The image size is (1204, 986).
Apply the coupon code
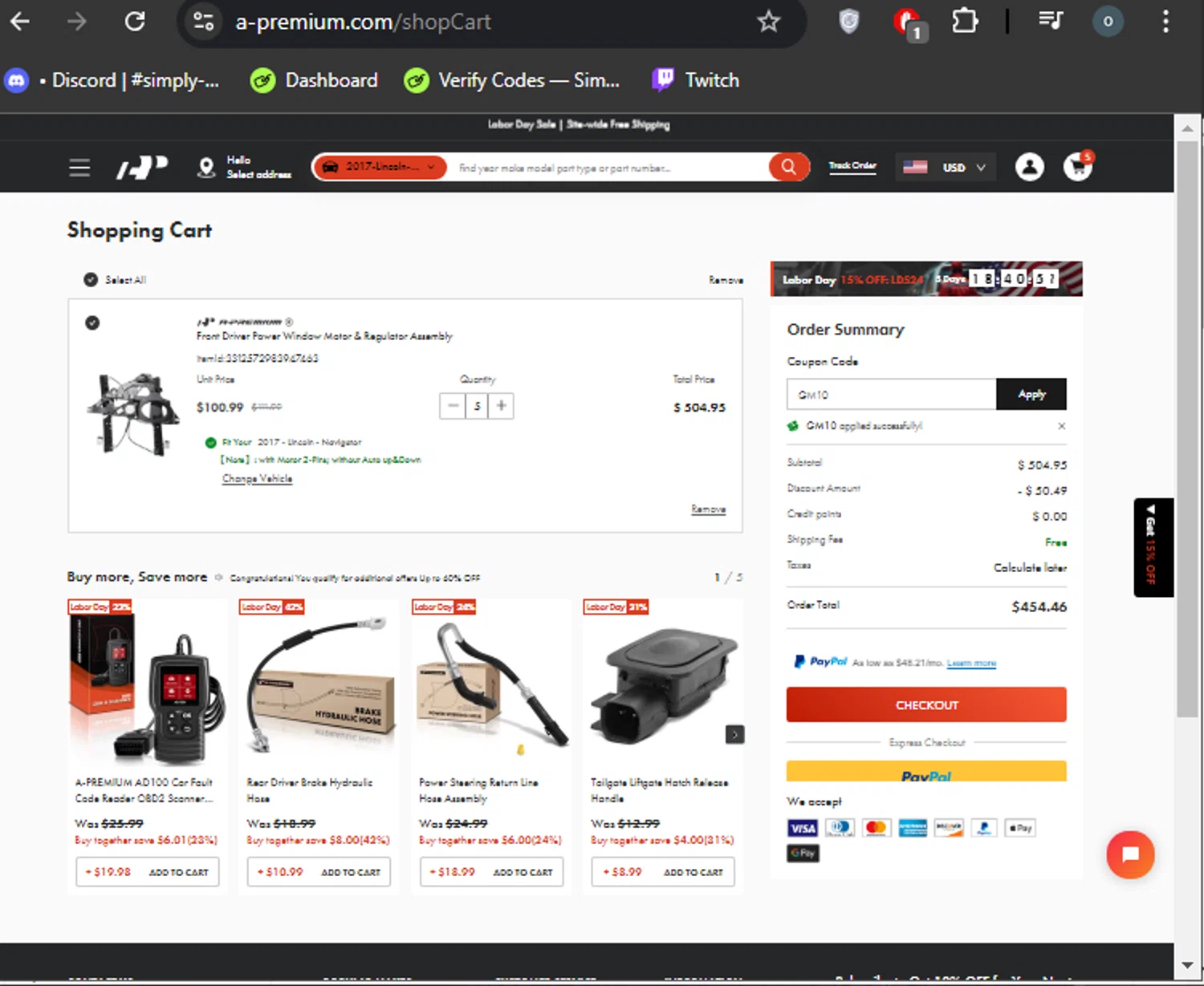click(x=1031, y=394)
